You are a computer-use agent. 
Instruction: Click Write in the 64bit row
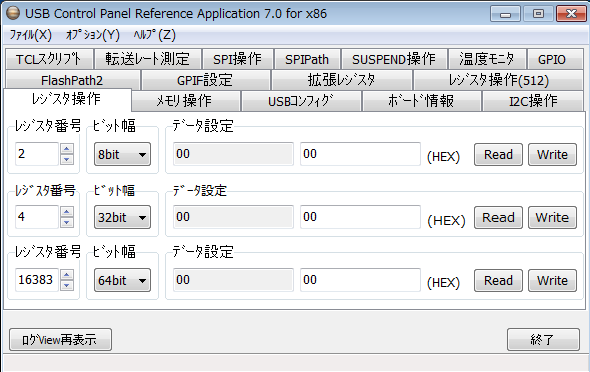tap(552, 281)
